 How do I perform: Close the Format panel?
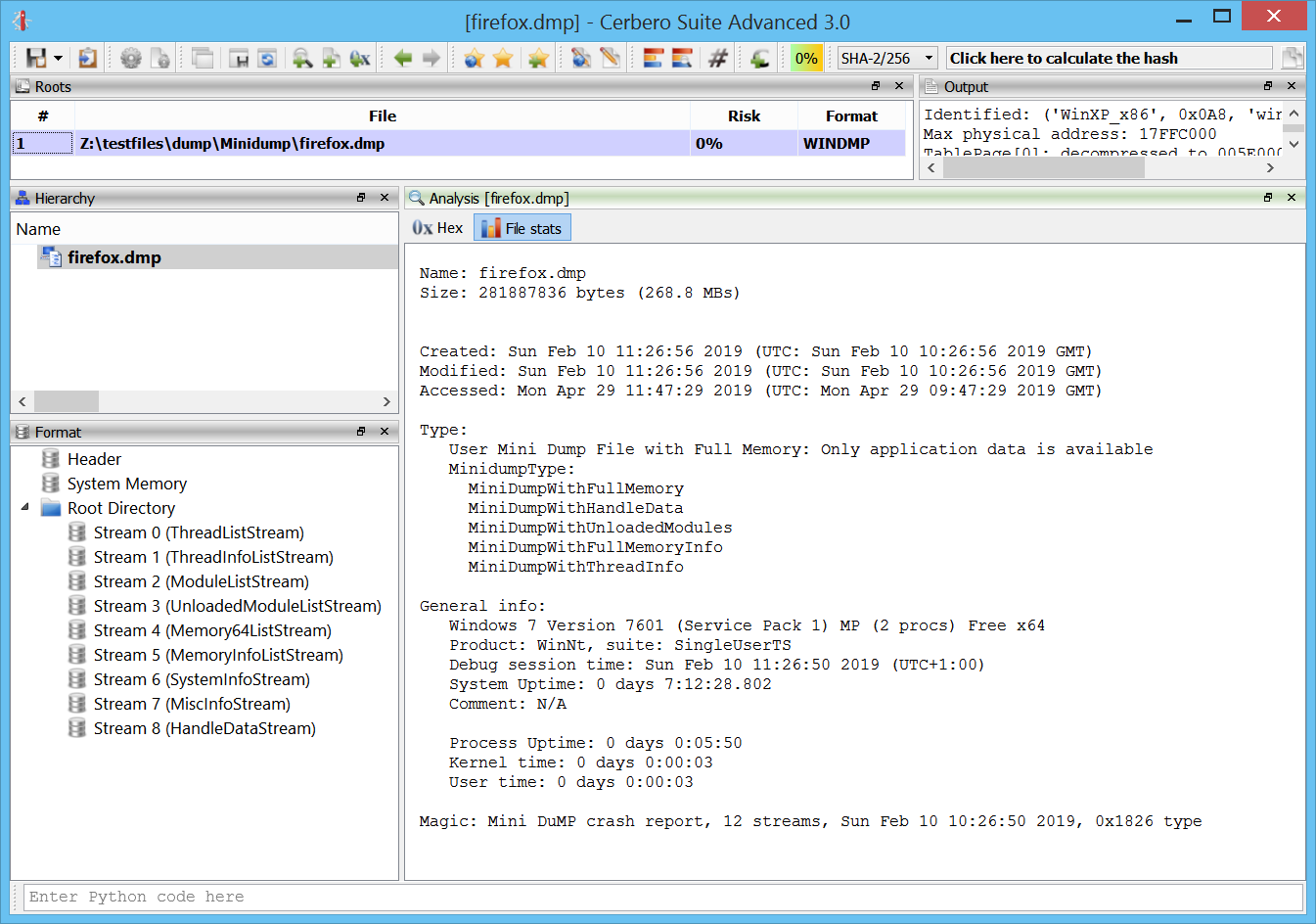pos(385,432)
